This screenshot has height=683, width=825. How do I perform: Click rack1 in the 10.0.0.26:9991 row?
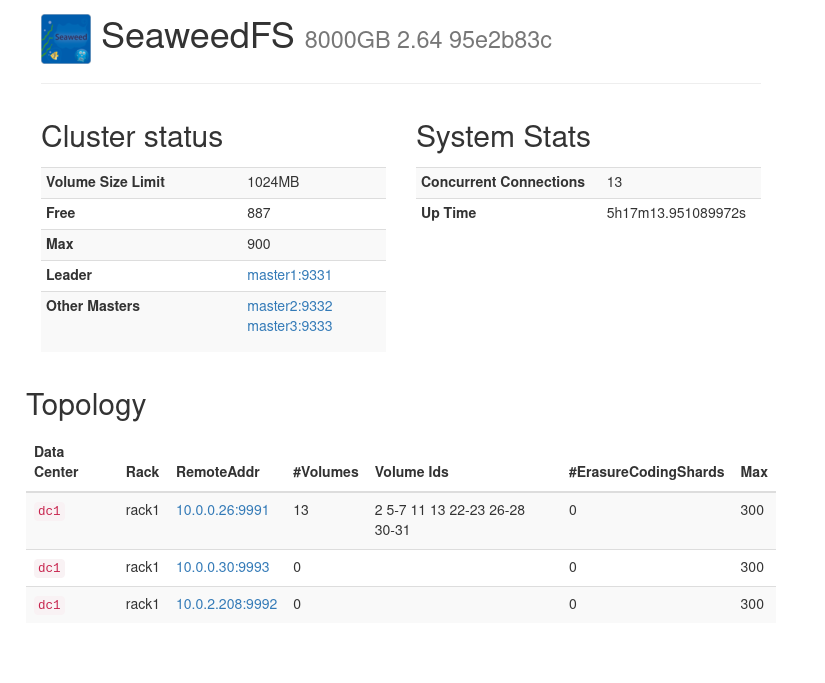[142, 510]
